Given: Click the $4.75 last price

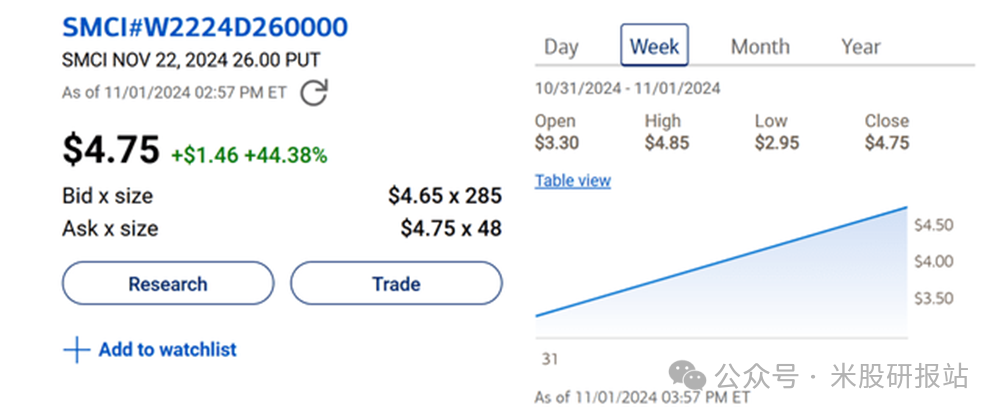Looking at the screenshot, I should tap(111, 150).
